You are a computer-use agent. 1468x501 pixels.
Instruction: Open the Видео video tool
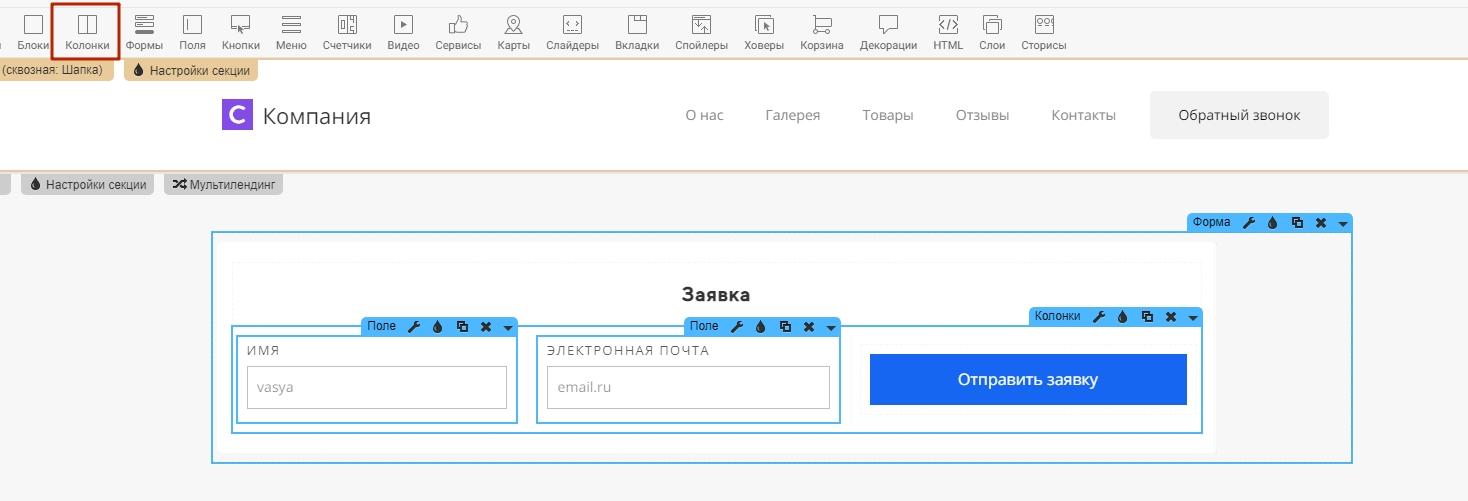[x=403, y=32]
